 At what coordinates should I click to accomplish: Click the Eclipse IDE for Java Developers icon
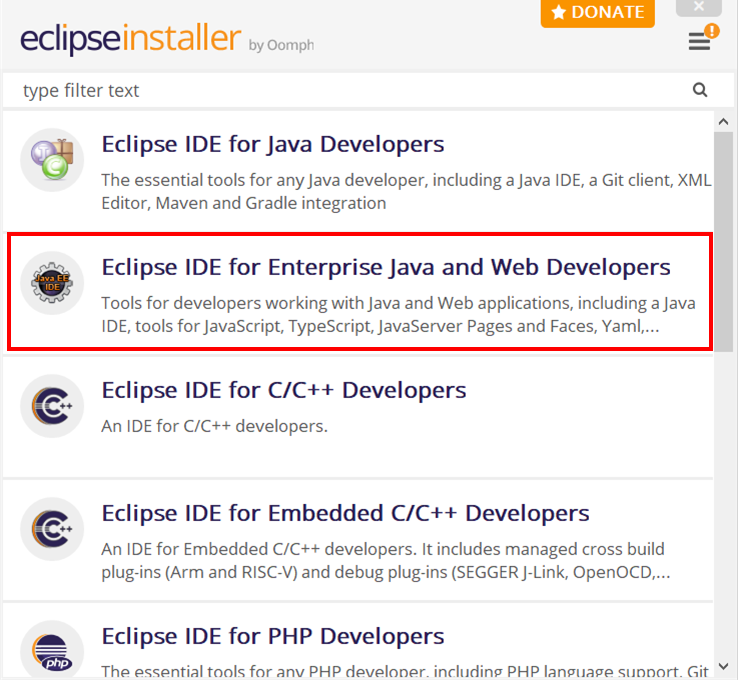(x=52, y=160)
